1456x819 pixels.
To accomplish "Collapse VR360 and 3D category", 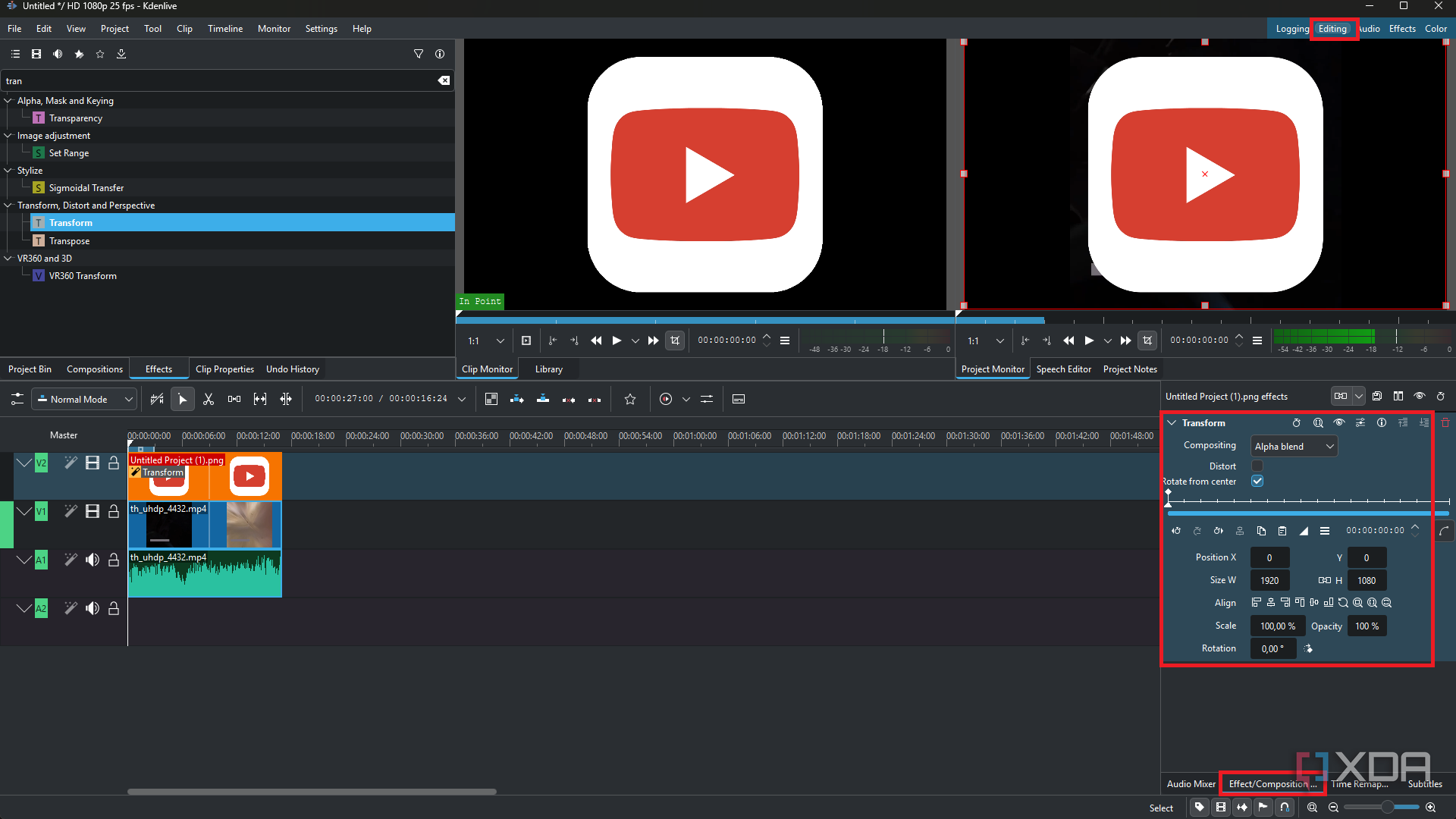I will (8, 258).
